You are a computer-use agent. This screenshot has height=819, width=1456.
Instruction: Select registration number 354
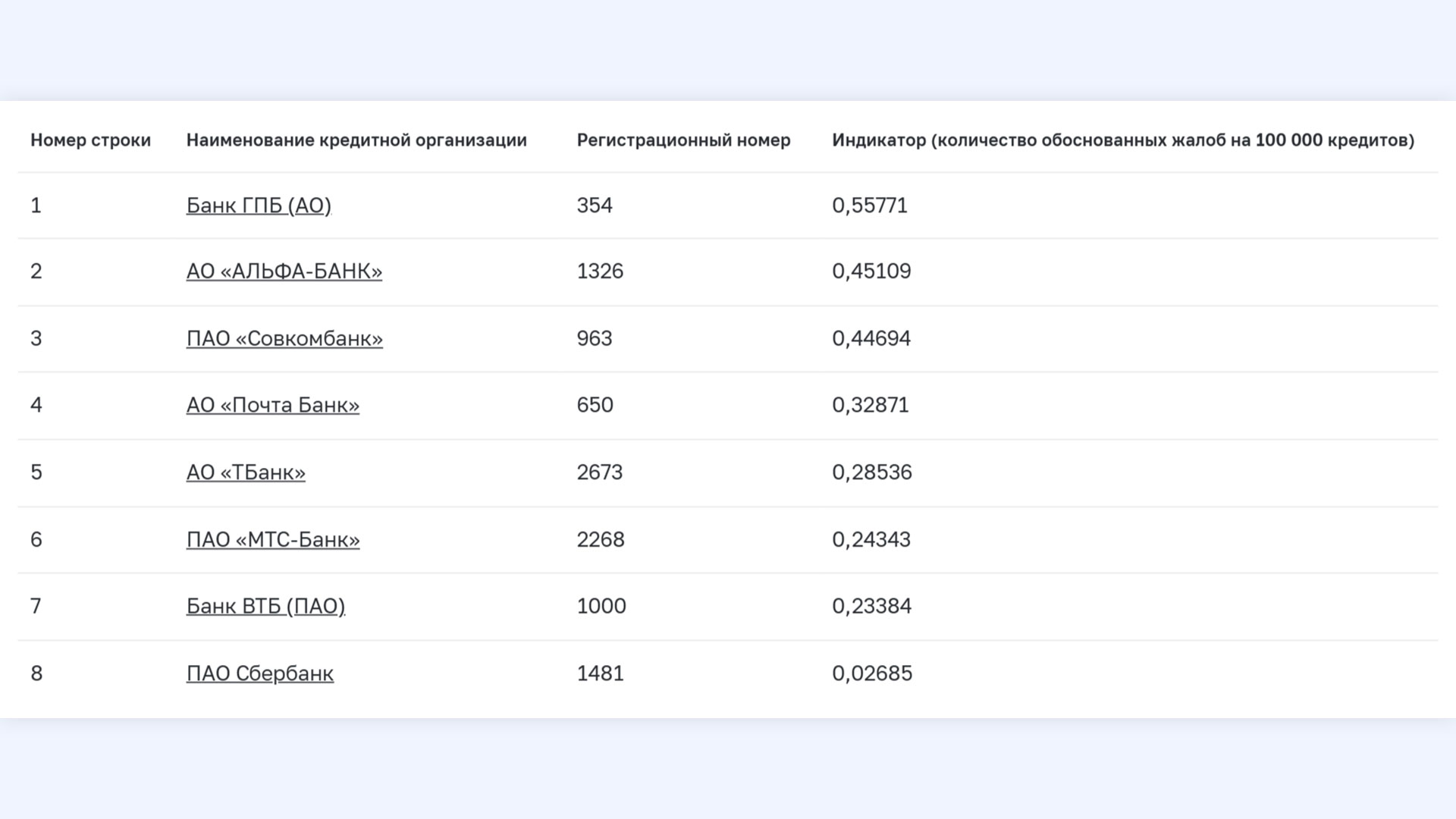(595, 206)
